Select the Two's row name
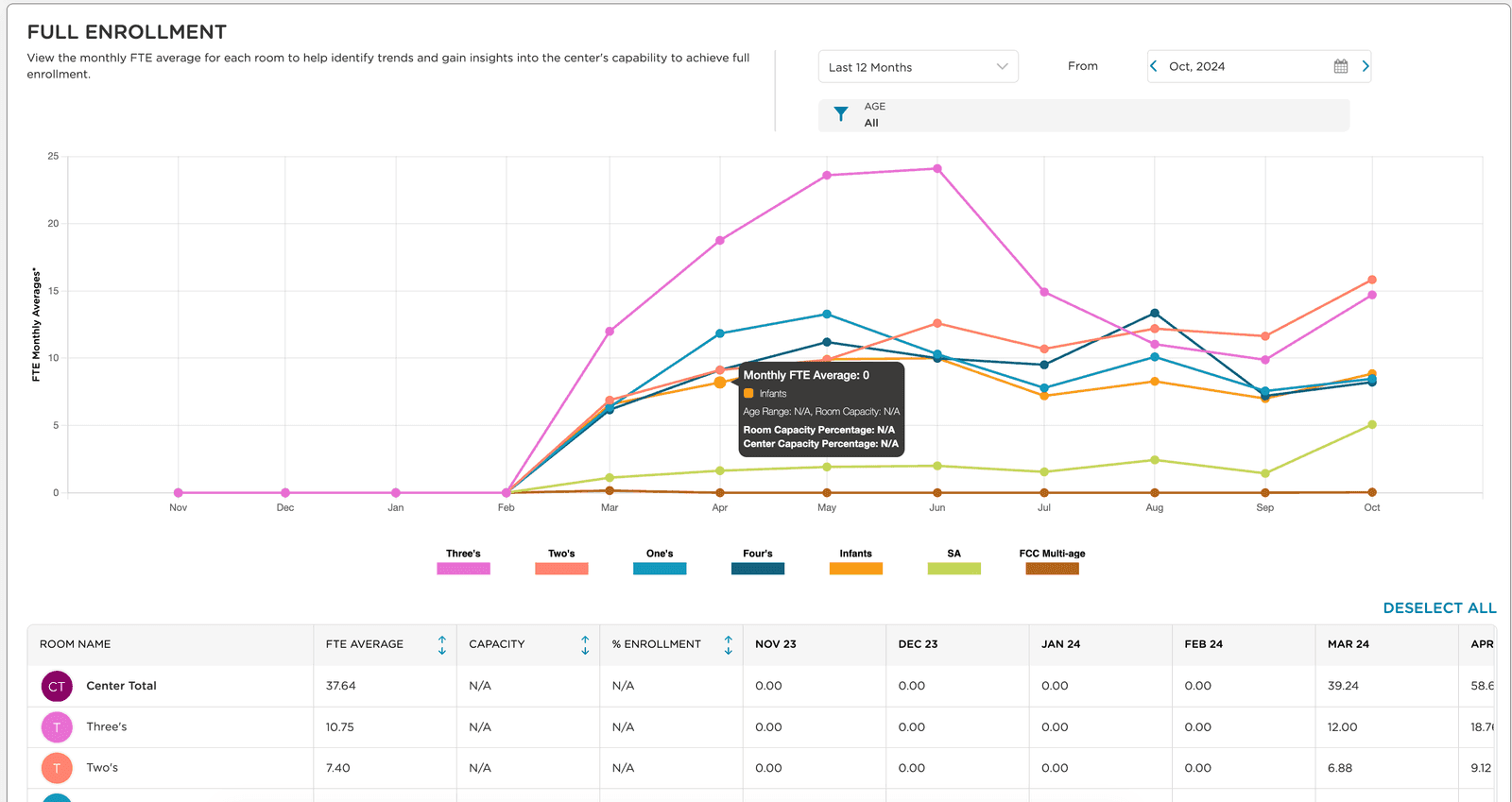1512x802 pixels. (x=102, y=768)
